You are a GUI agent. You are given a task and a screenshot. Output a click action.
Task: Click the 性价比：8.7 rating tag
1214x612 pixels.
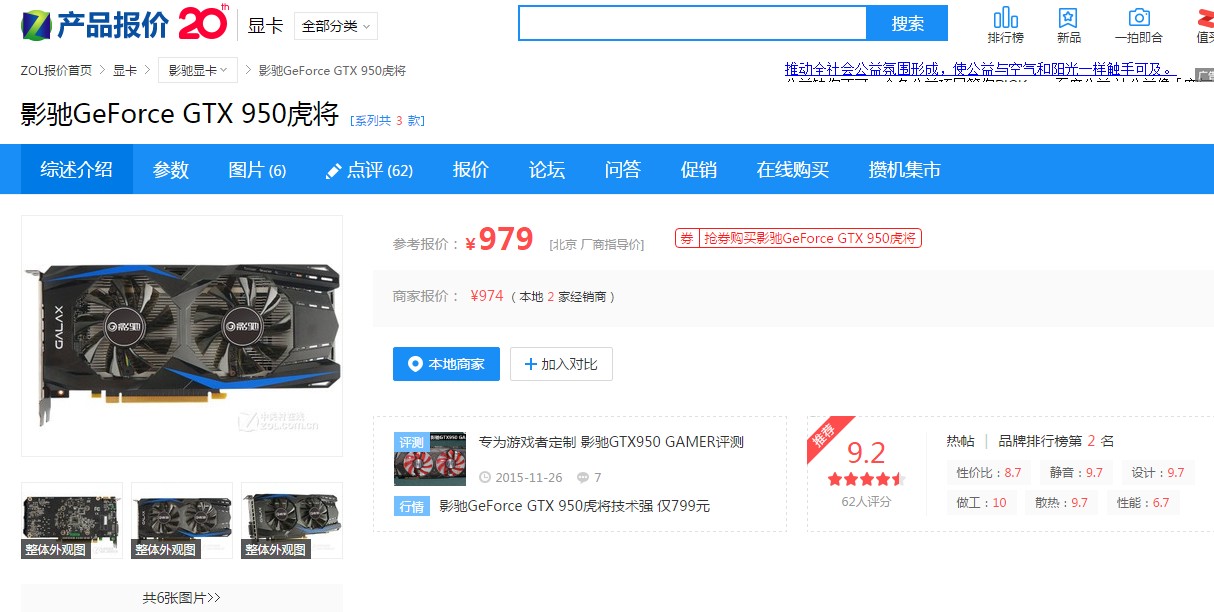989,472
